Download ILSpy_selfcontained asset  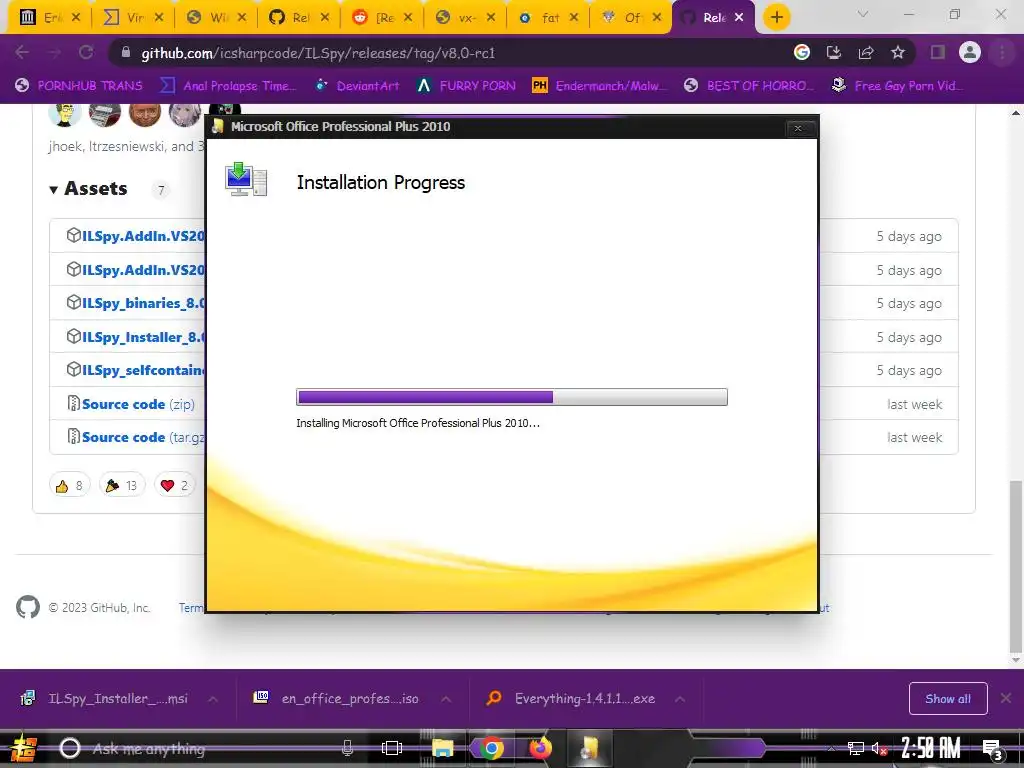(143, 370)
